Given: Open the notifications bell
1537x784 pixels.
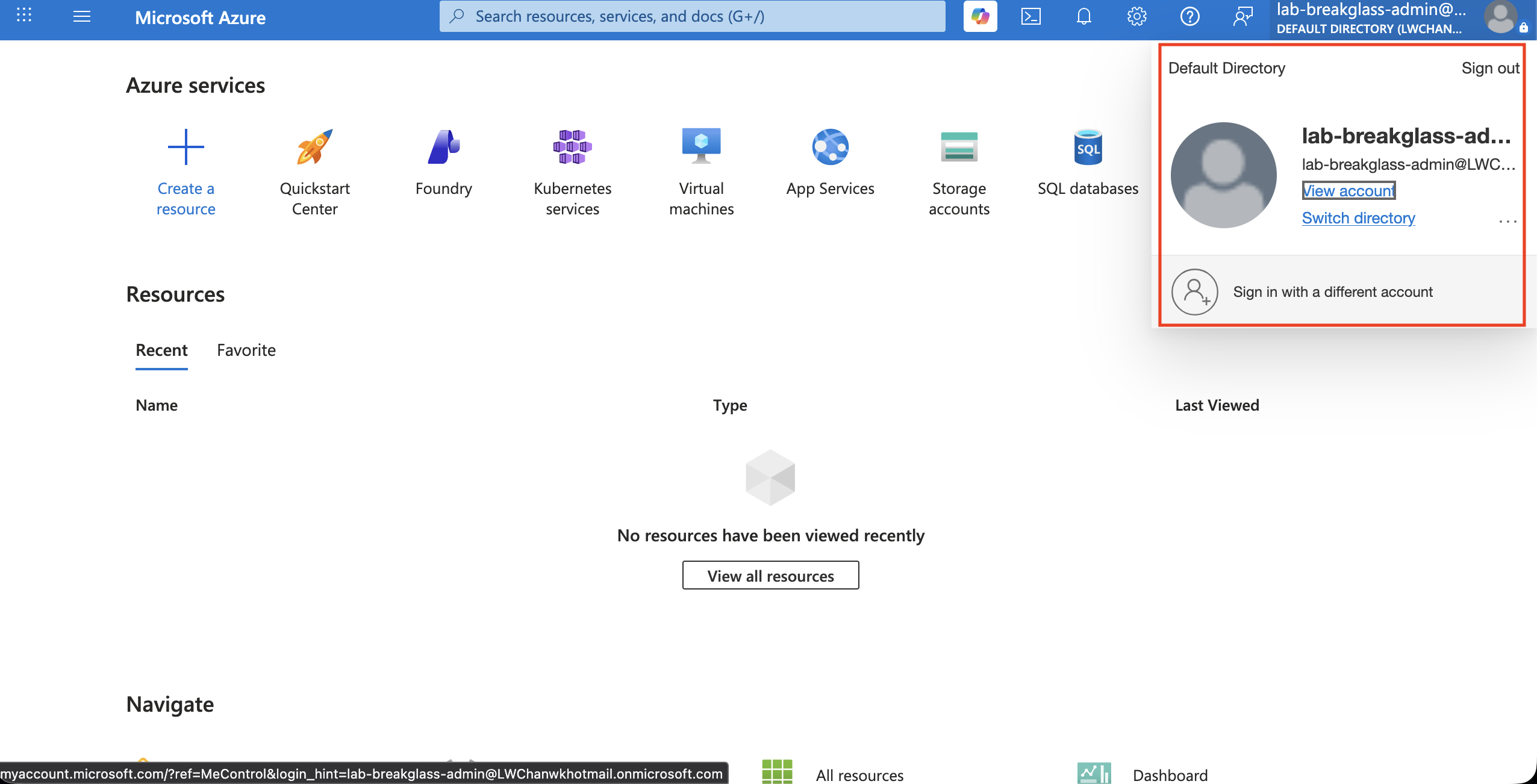Looking at the screenshot, I should (x=1084, y=16).
